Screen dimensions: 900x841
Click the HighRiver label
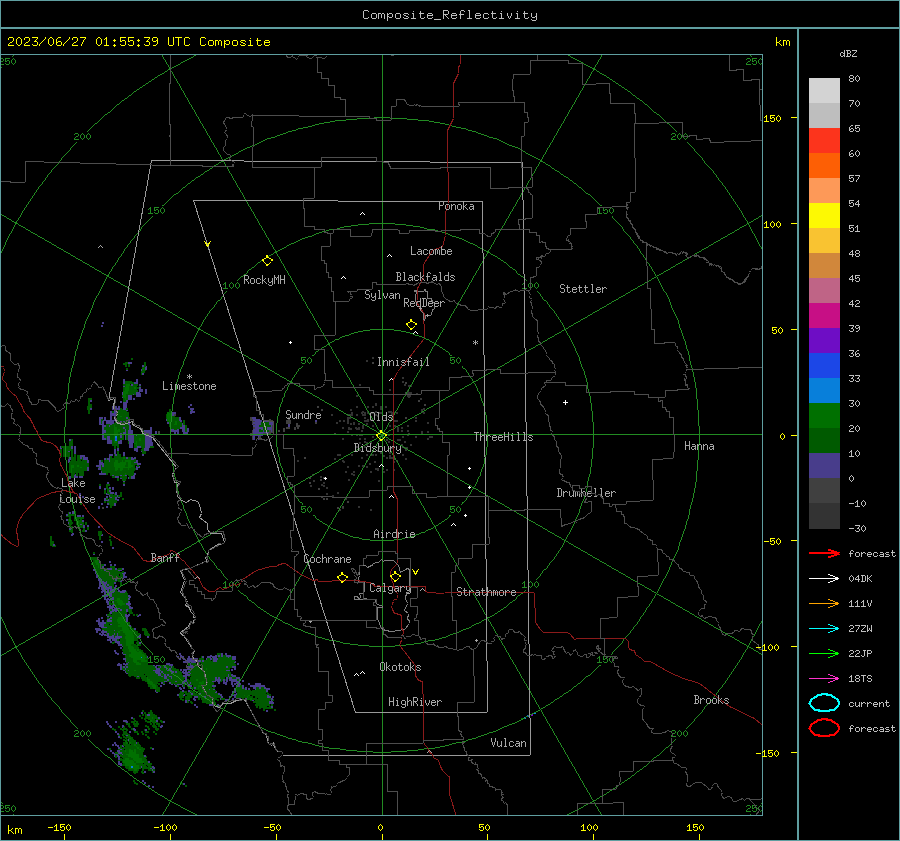(x=415, y=702)
